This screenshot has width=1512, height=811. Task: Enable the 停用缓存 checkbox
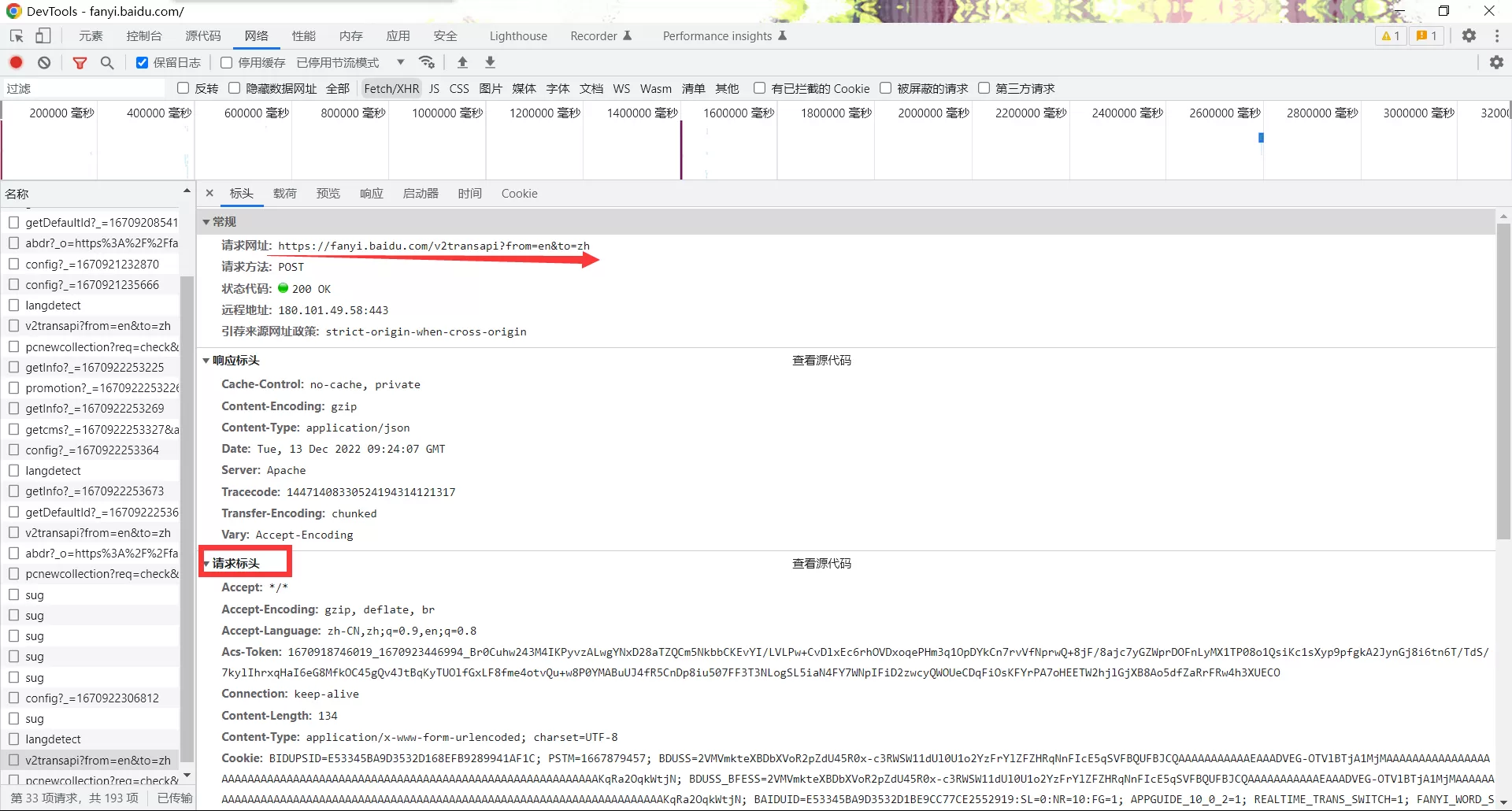coord(227,63)
